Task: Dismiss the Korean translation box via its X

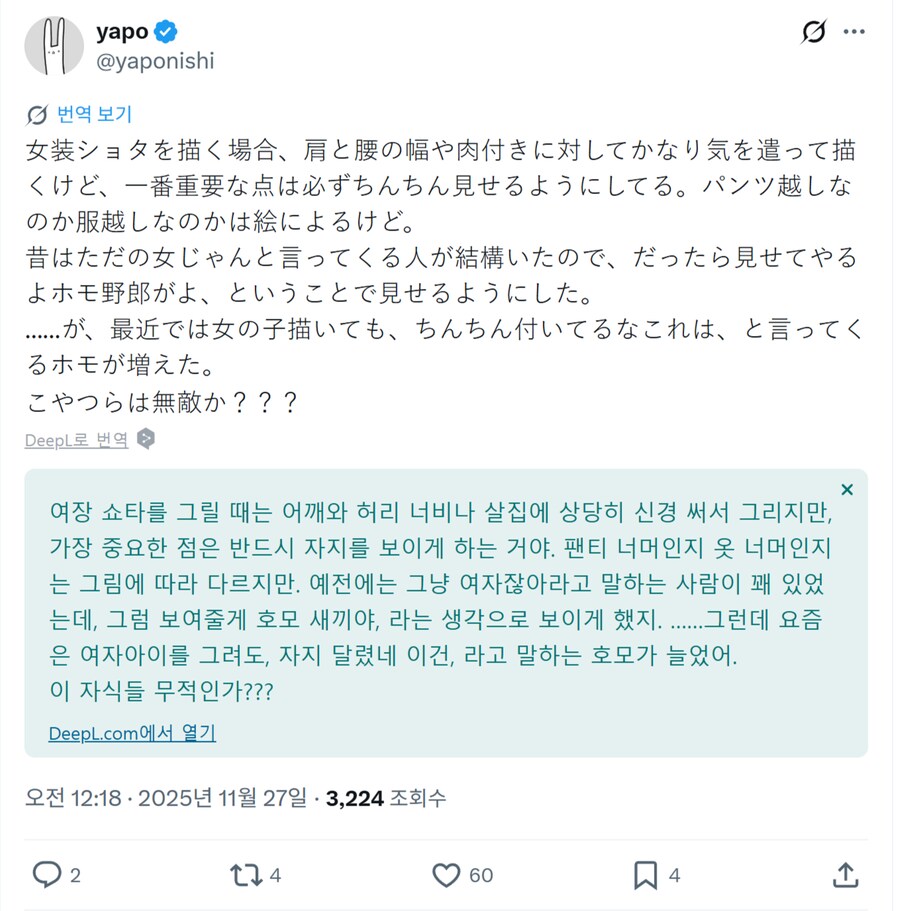Action: click(847, 490)
